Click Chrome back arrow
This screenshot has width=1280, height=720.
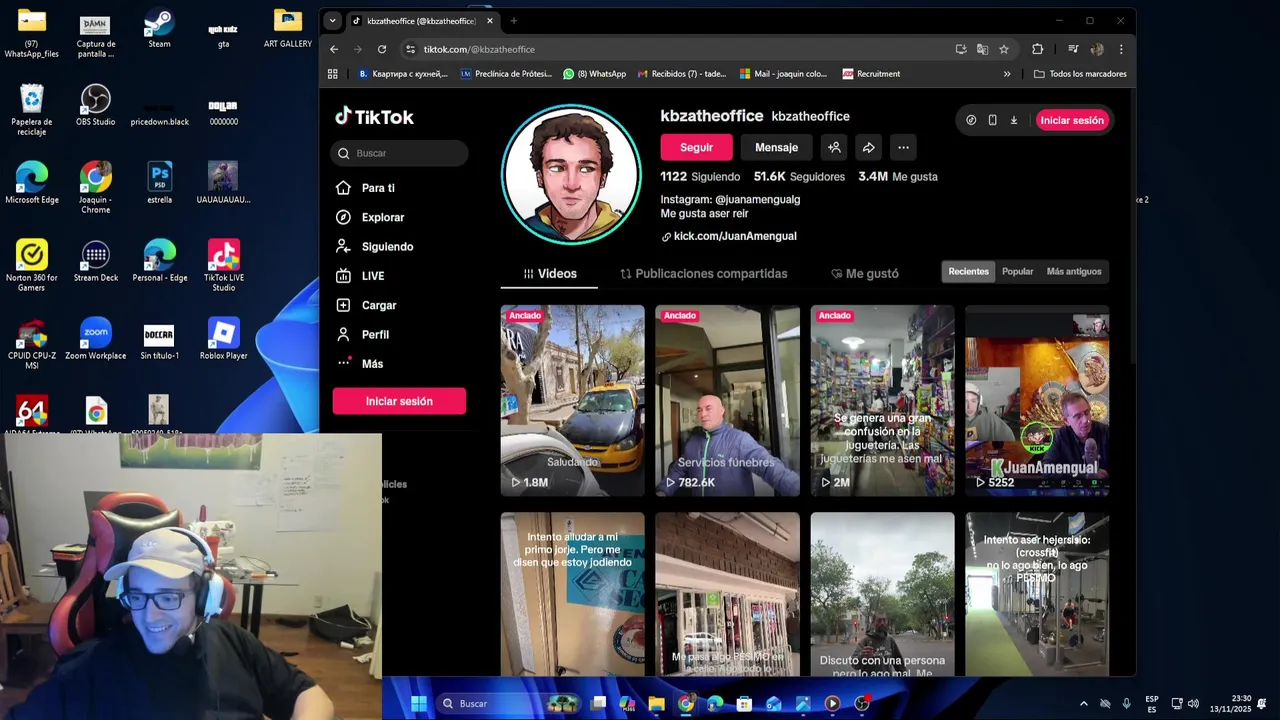[x=334, y=49]
